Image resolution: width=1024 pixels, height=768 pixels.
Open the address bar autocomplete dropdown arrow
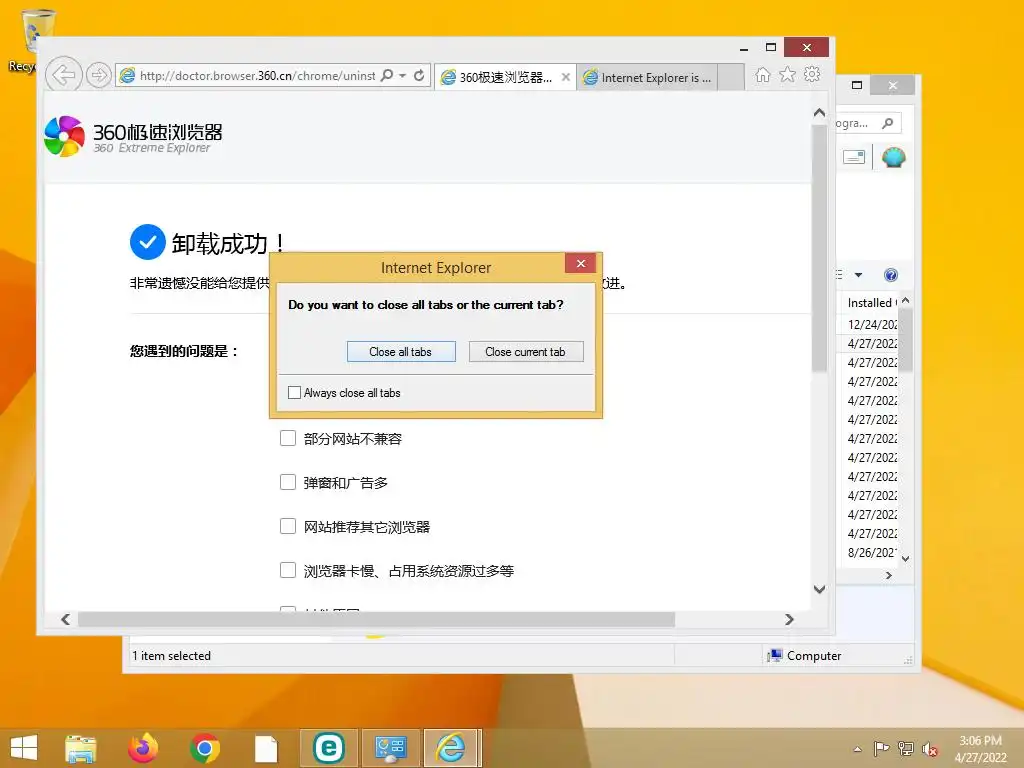[402, 76]
